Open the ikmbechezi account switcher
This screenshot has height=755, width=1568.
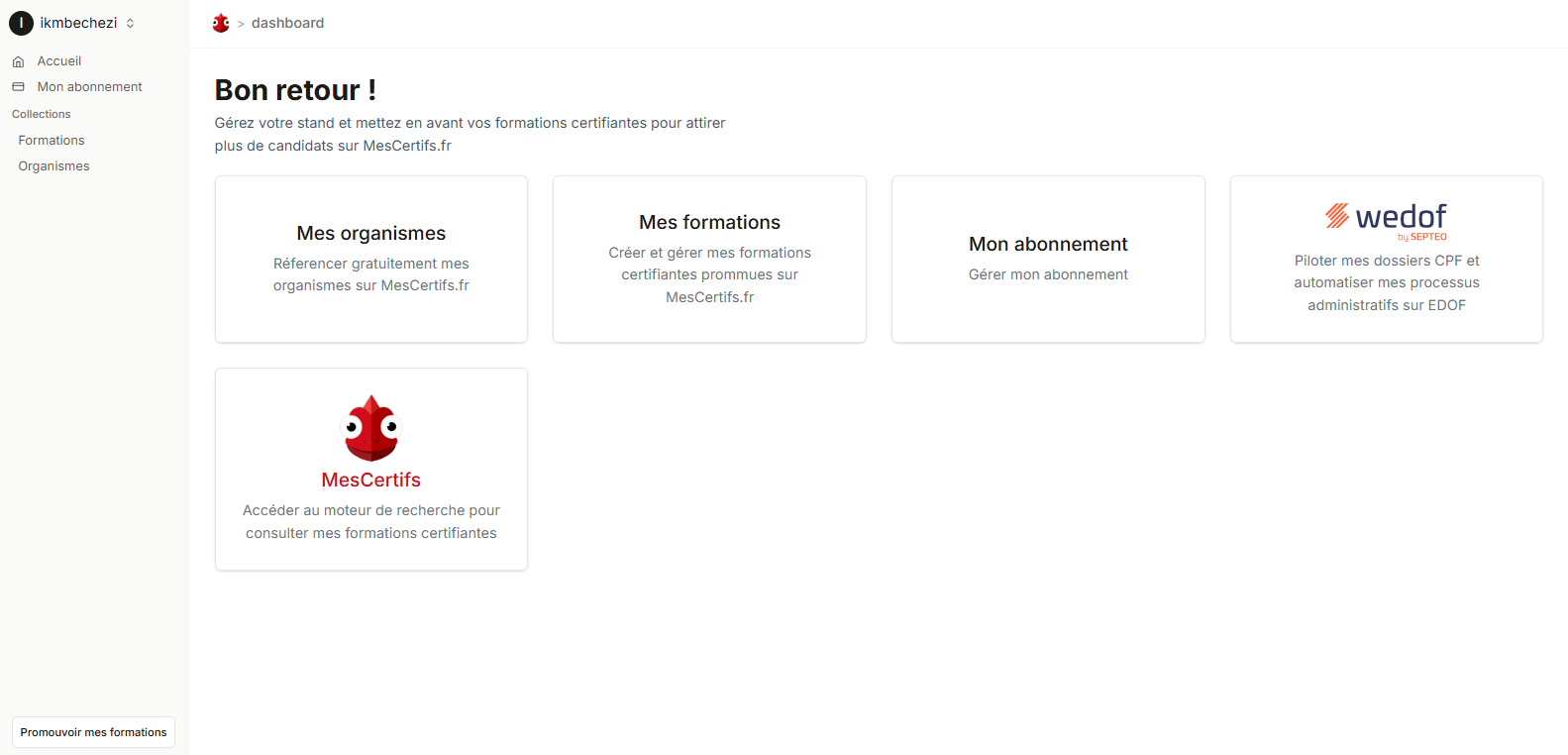coord(78,23)
